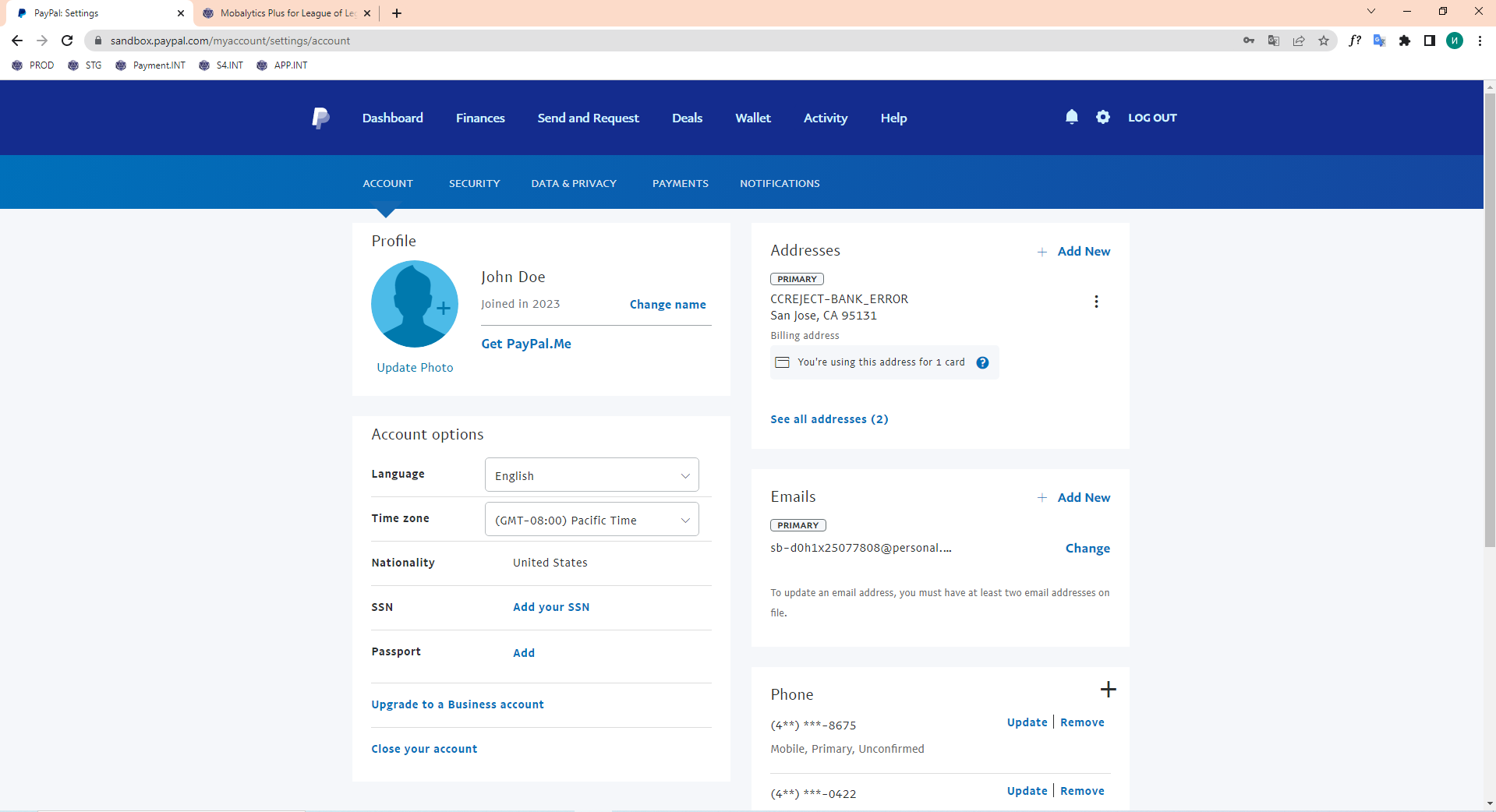
Task: Bookmark this page with the star icon
Action: coord(1324,41)
